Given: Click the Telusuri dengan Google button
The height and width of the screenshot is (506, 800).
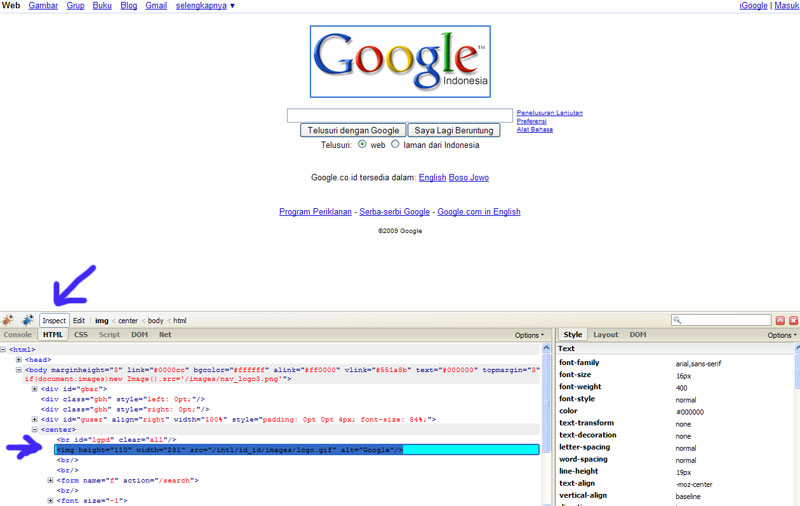Looking at the screenshot, I should tap(353, 131).
